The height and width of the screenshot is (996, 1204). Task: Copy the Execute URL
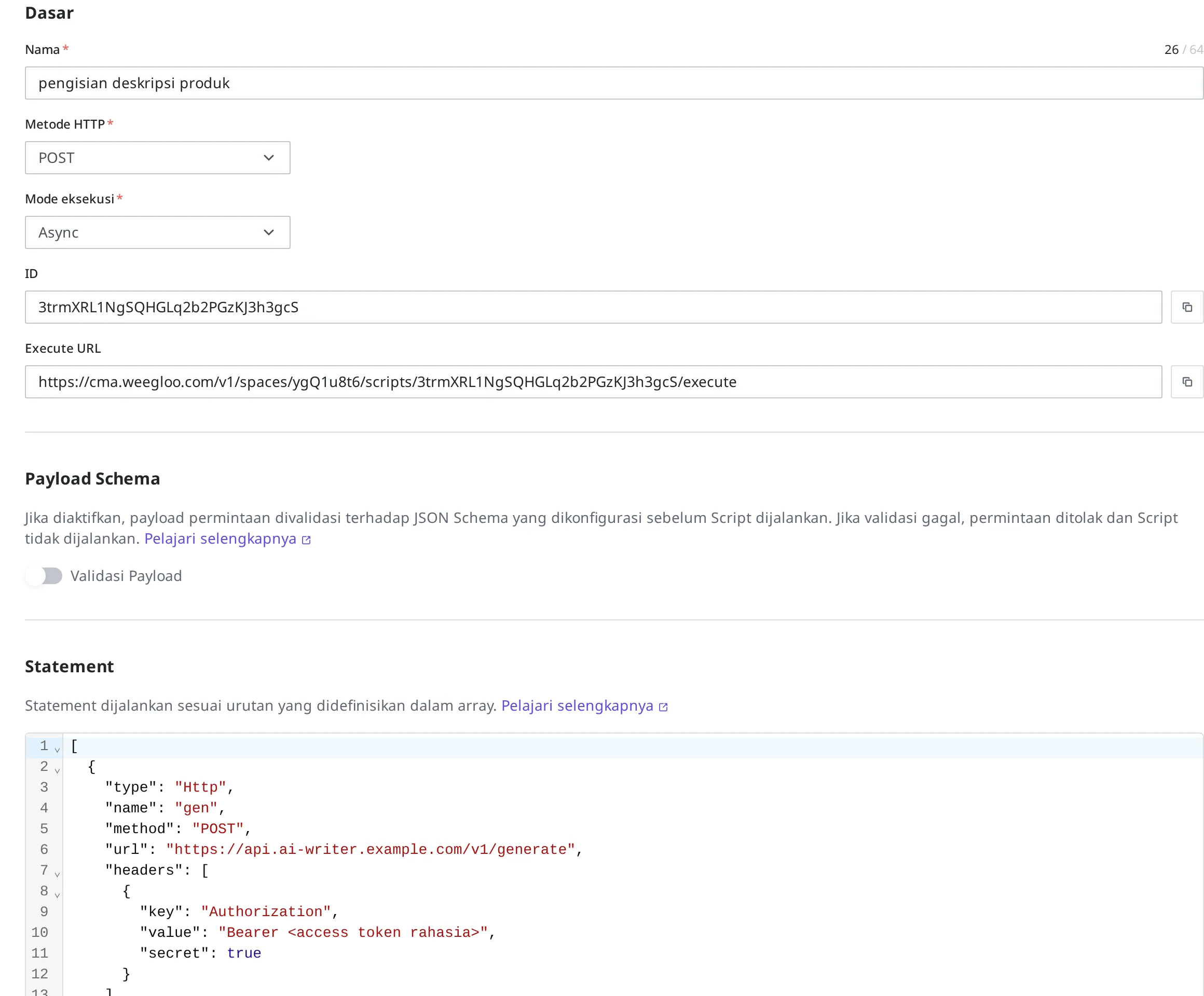pos(1187,382)
